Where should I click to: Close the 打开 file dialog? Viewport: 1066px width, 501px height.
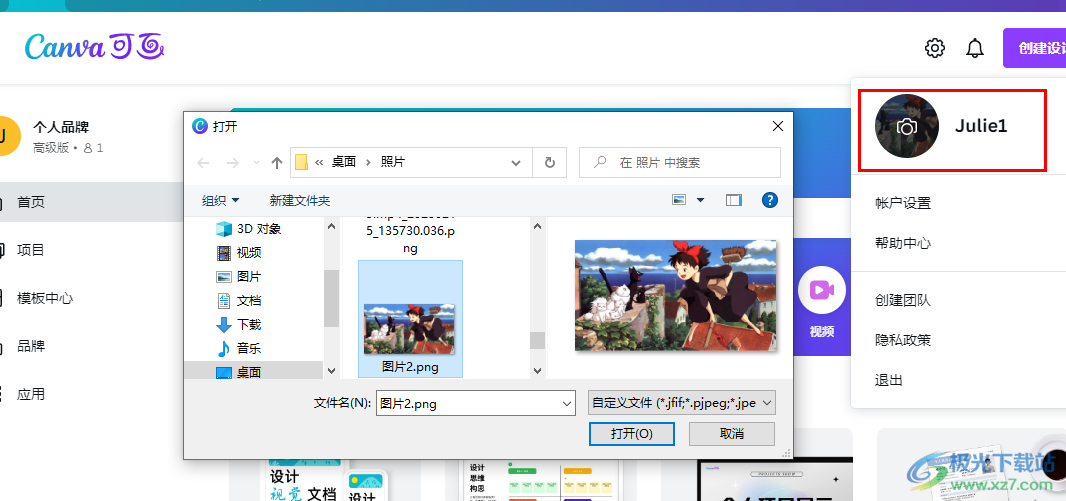click(x=778, y=126)
